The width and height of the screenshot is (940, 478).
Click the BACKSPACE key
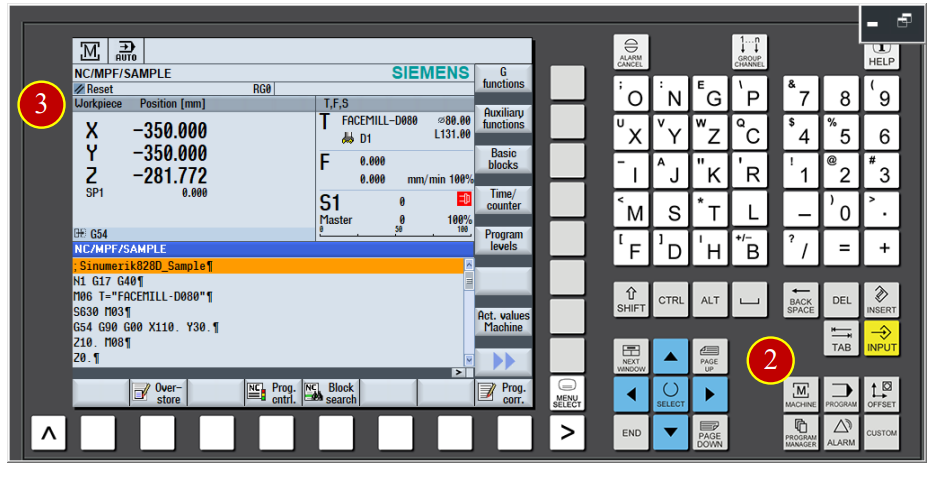click(801, 300)
